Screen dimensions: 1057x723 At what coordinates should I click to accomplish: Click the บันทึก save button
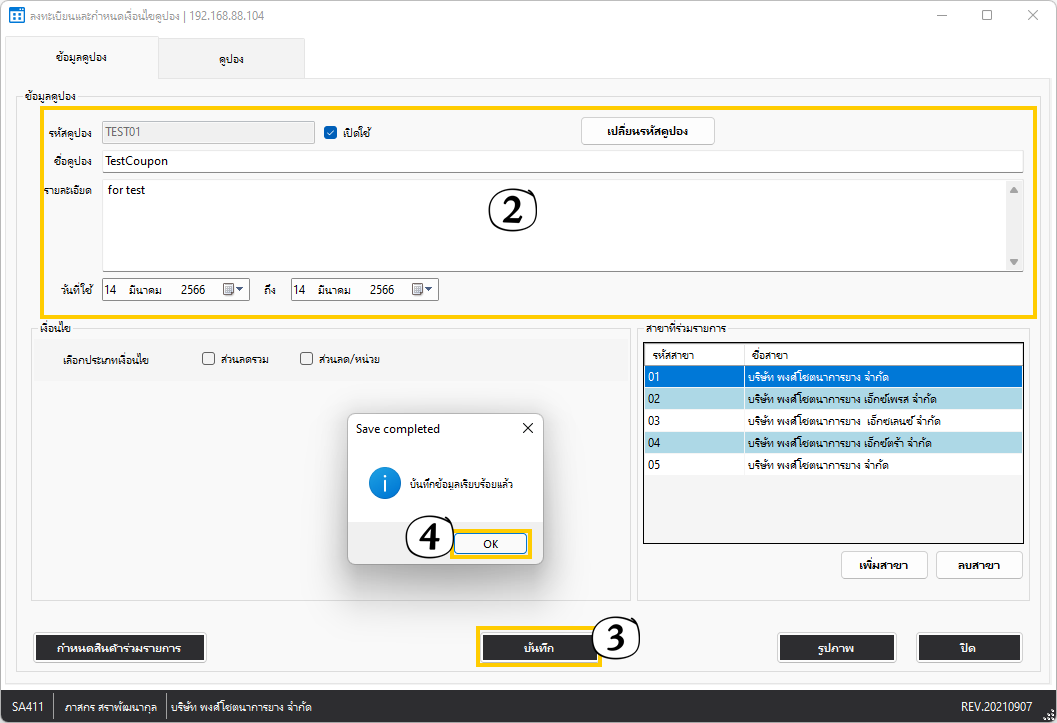click(538, 648)
